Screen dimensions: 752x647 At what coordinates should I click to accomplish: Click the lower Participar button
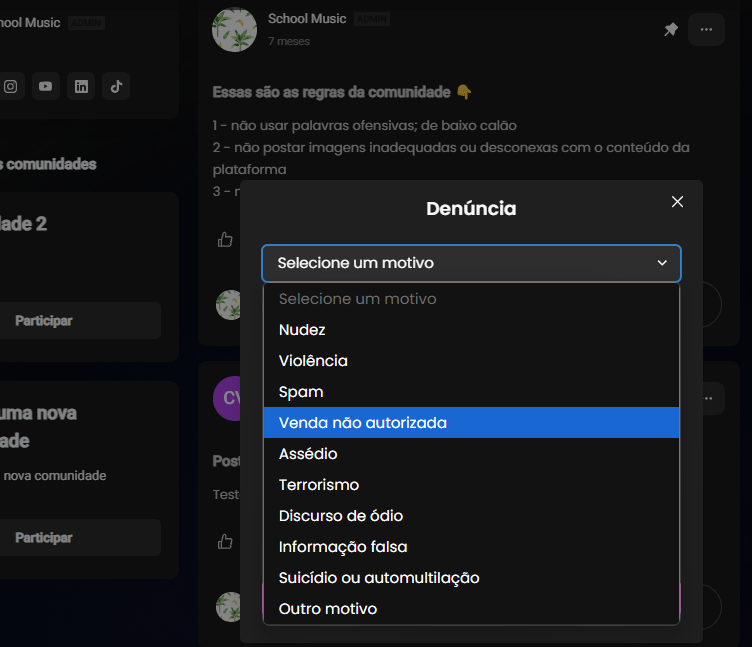pos(80,538)
